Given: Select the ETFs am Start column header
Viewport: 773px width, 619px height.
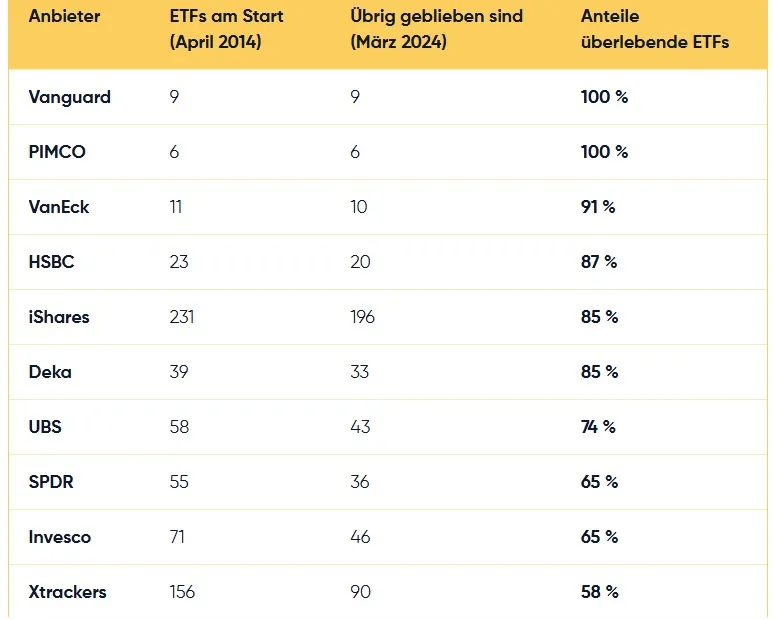Looking at the screenshot, I should coord(226,29).
